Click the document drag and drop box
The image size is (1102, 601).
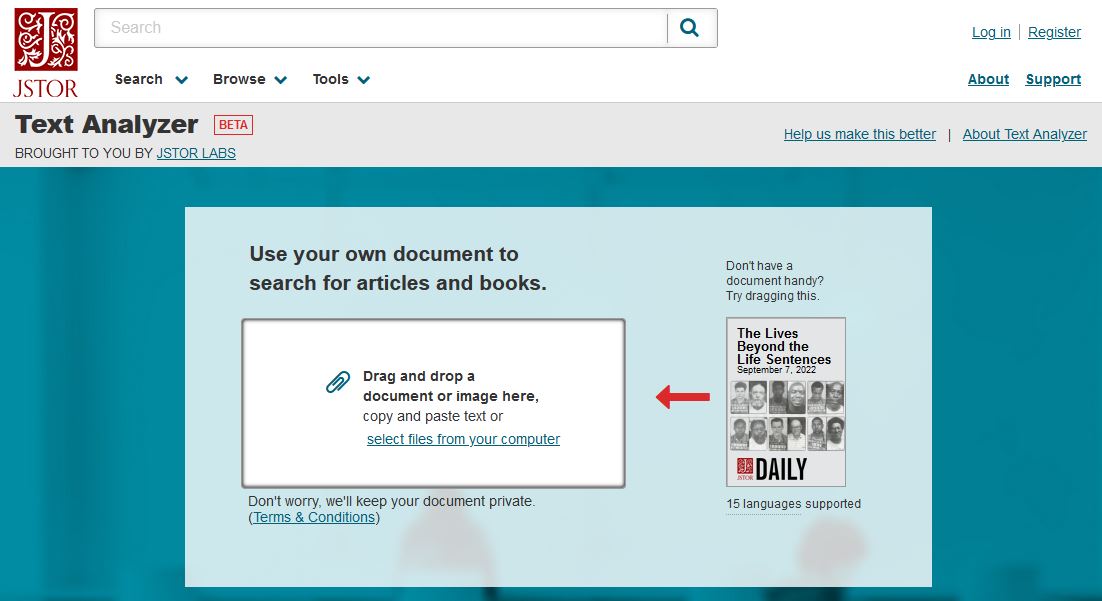point(434,403)
